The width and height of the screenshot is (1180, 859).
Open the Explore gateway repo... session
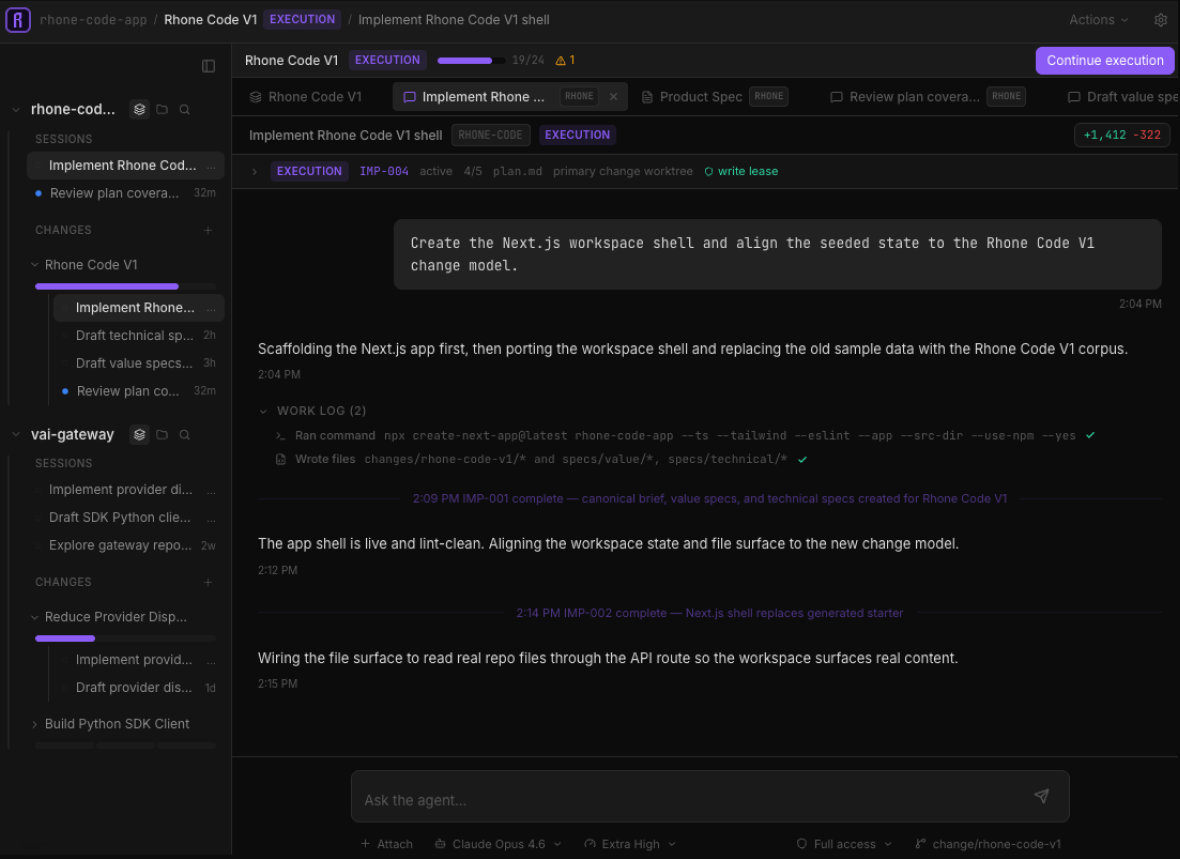pyautogui.click(x=125, y=546)
